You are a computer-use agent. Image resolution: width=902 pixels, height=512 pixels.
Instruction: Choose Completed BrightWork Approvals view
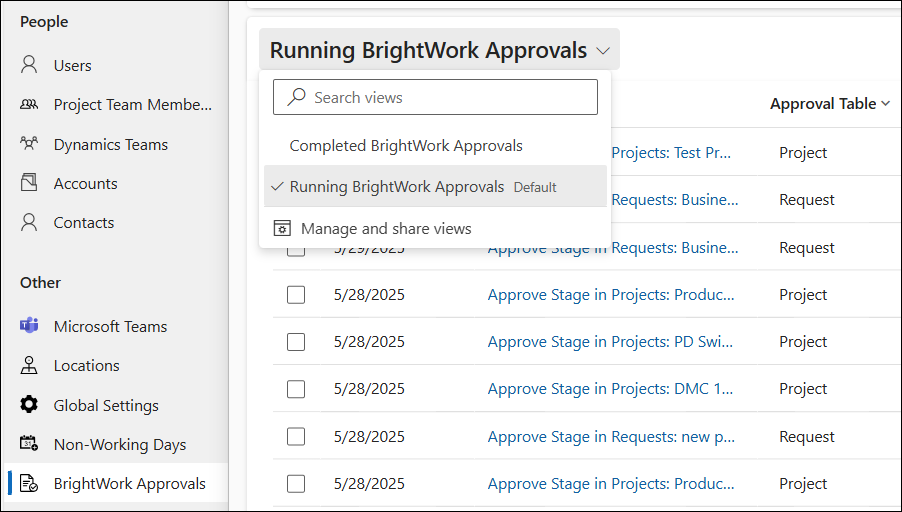point(406,146)
